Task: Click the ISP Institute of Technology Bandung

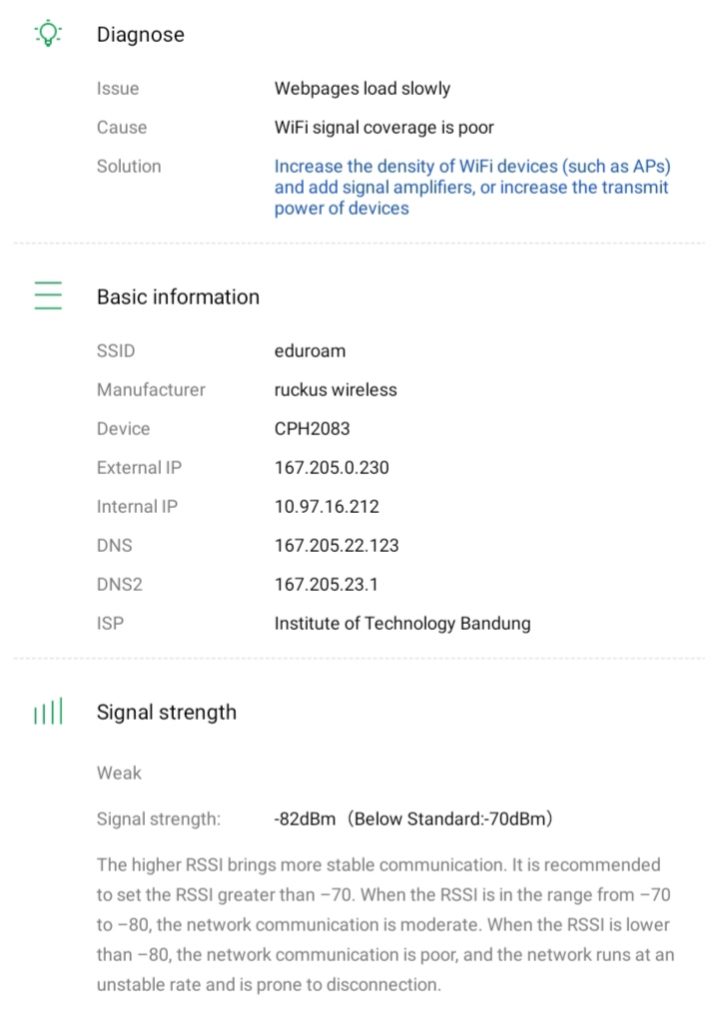Action: pos(402,623)
